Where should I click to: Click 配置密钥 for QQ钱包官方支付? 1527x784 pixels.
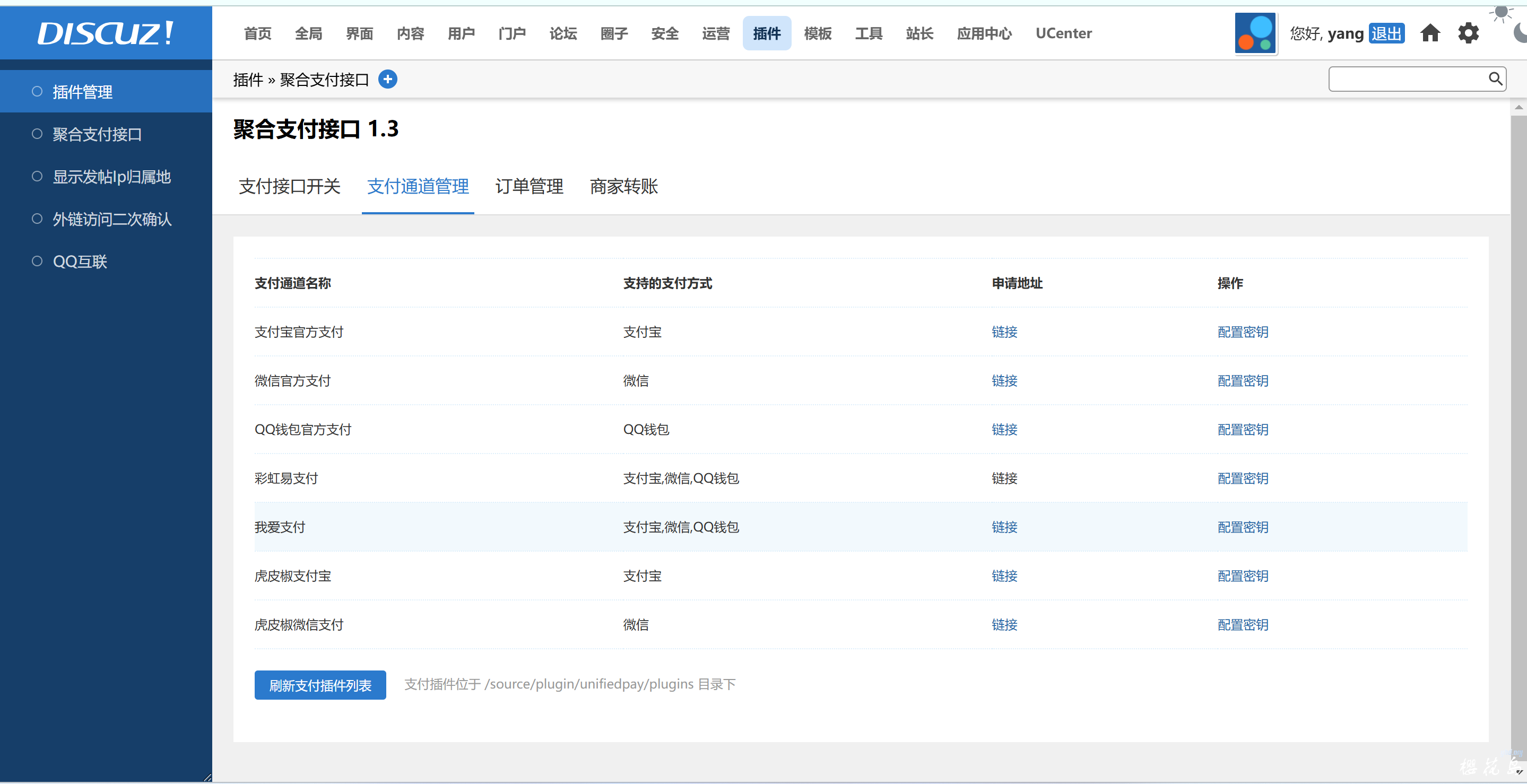1243,430
